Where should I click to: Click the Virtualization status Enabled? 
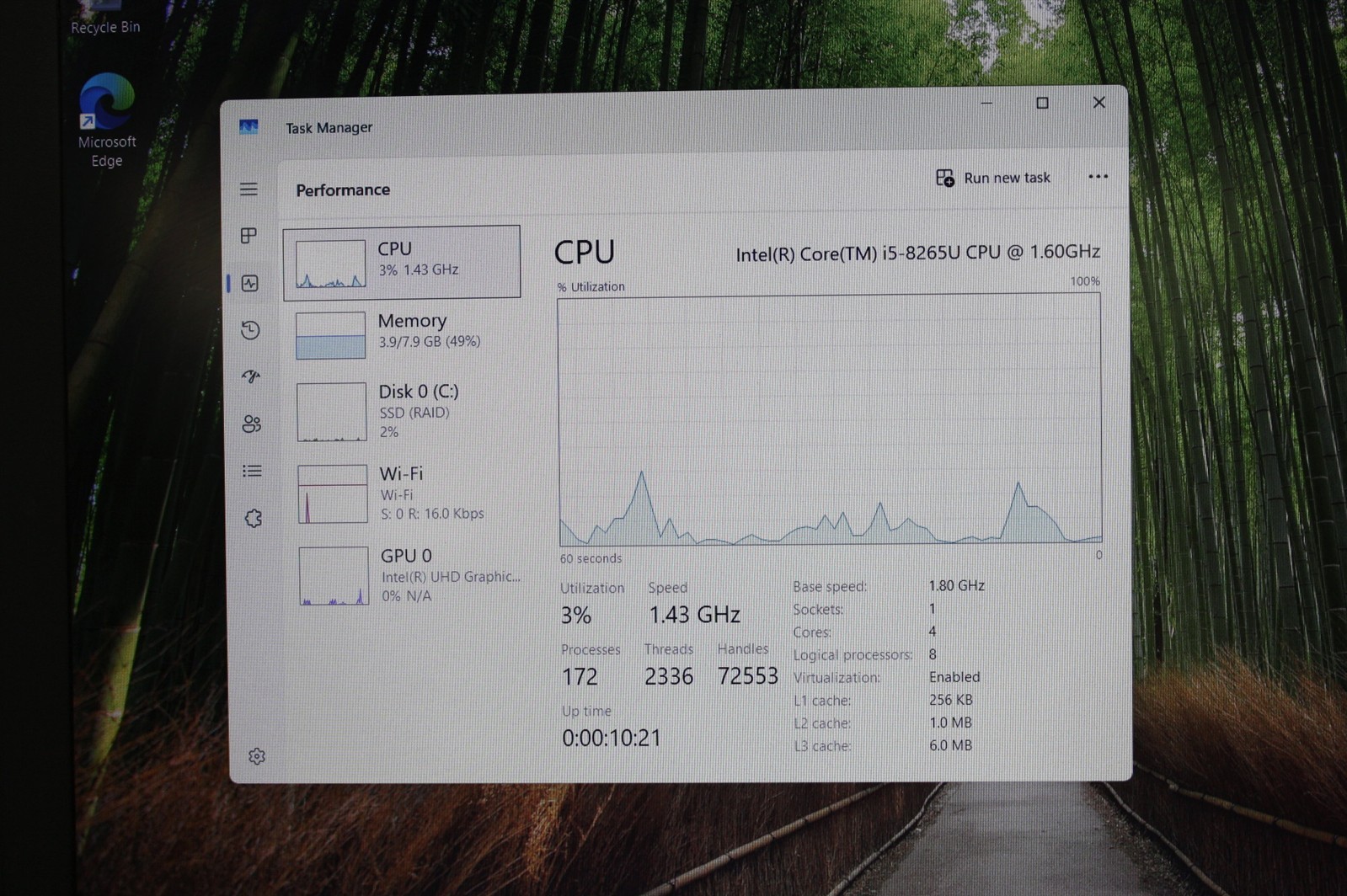954,677
